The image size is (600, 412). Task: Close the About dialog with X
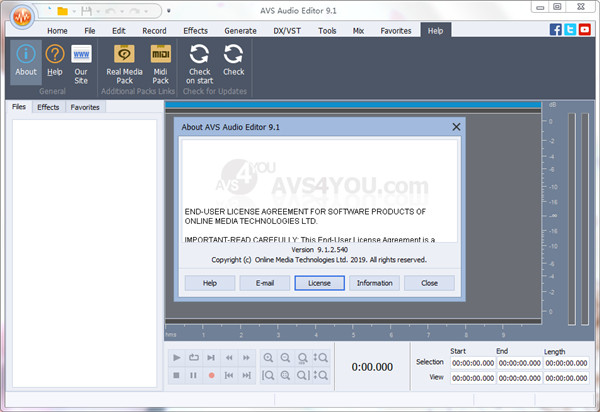coord(456,127)
